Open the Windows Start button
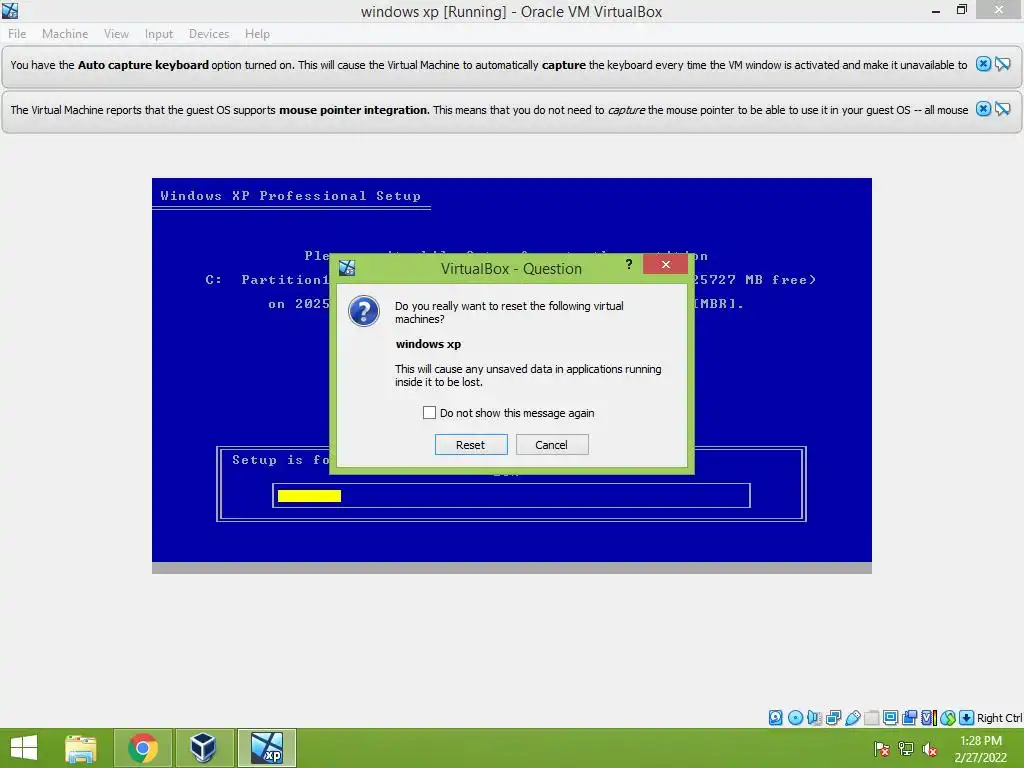1024x768 pixels. pos(24,748)
